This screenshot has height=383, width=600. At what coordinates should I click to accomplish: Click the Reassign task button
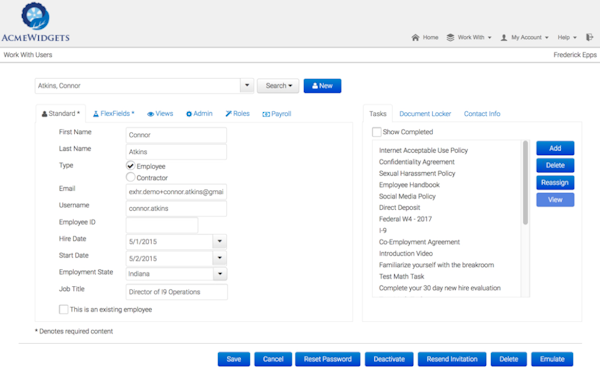(555, 183)
